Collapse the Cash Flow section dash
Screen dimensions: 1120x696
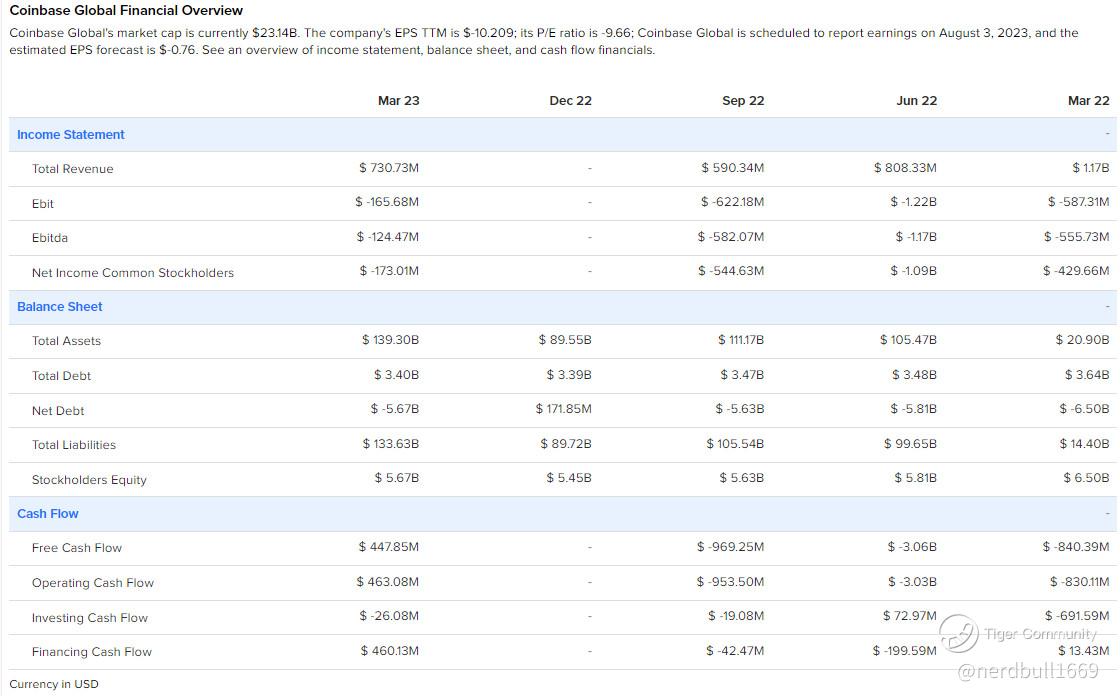[x=1107, y=513]
